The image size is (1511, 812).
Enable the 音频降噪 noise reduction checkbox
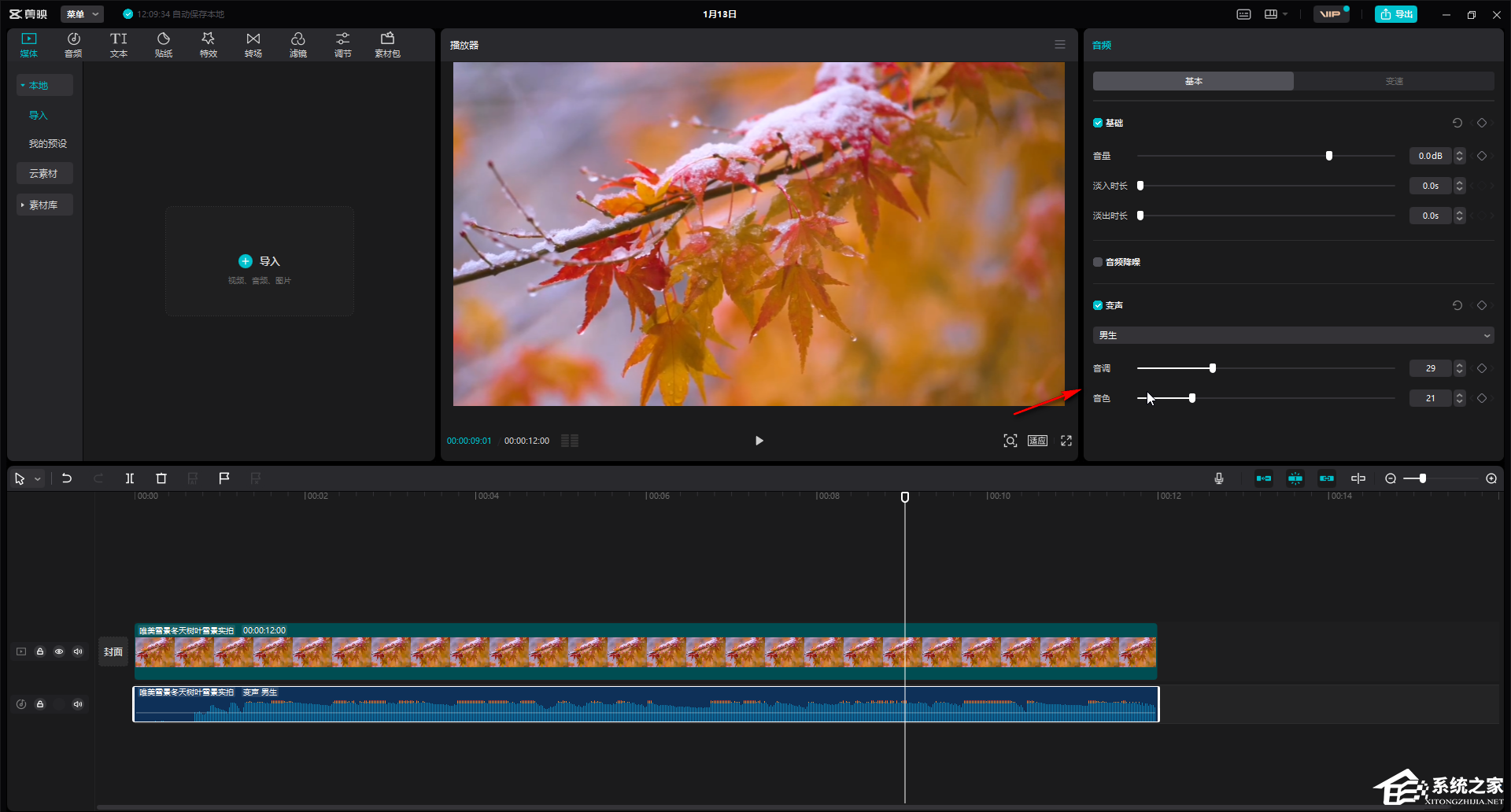point(1098,262)
